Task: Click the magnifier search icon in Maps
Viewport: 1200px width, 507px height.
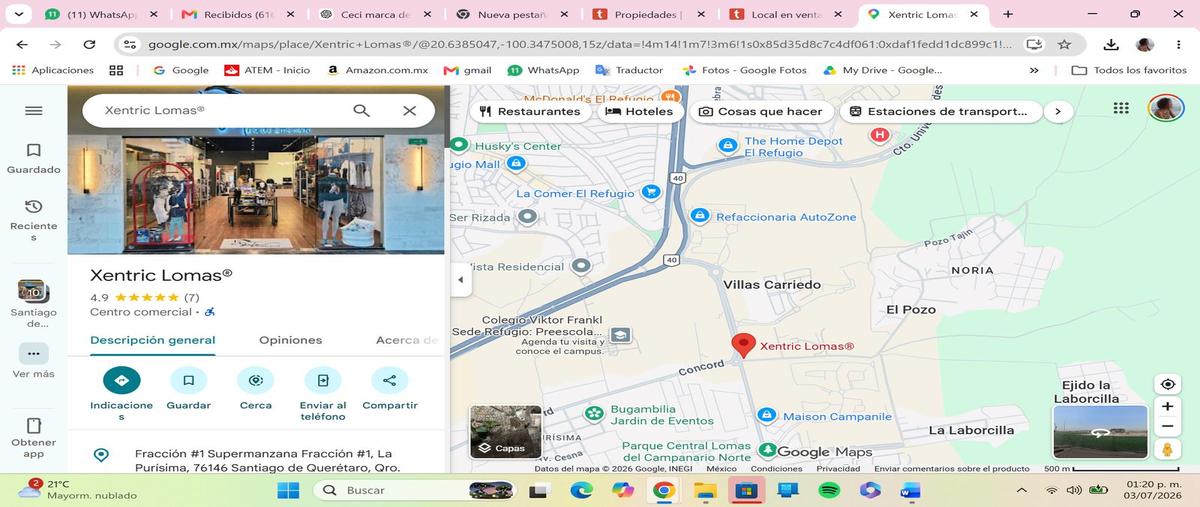Action: pyautogui.click(x=362, y=110)
